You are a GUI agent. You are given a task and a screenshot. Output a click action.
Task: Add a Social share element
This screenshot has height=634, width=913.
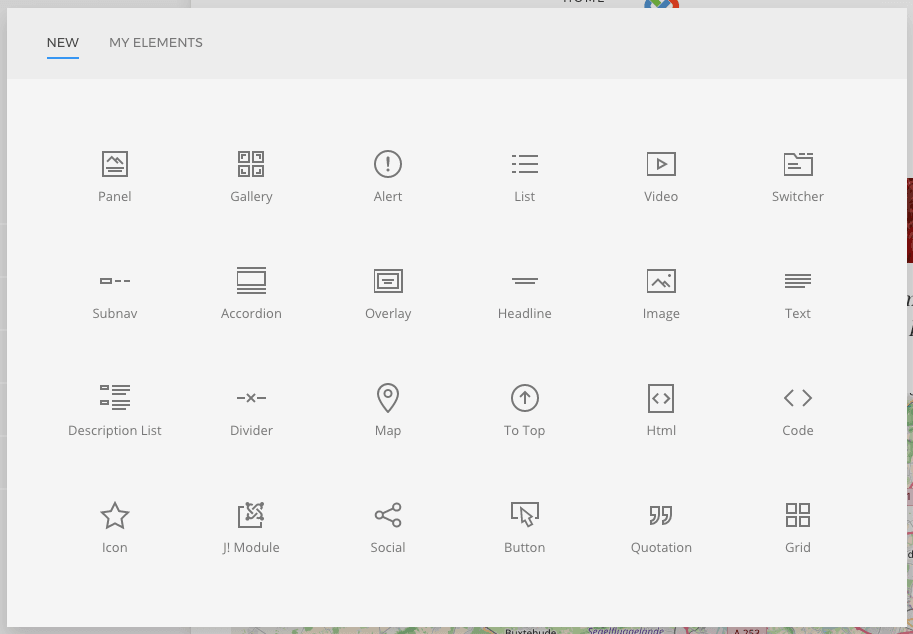pyautogui.click(x=388, y=515)
